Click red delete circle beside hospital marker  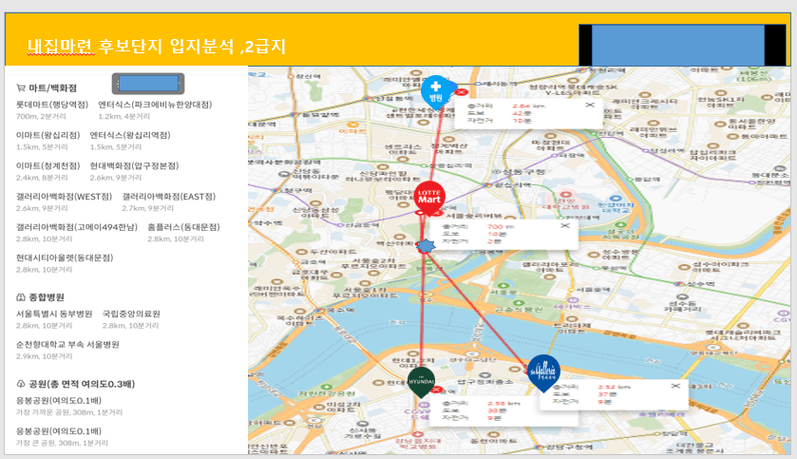tap(462, 92)
